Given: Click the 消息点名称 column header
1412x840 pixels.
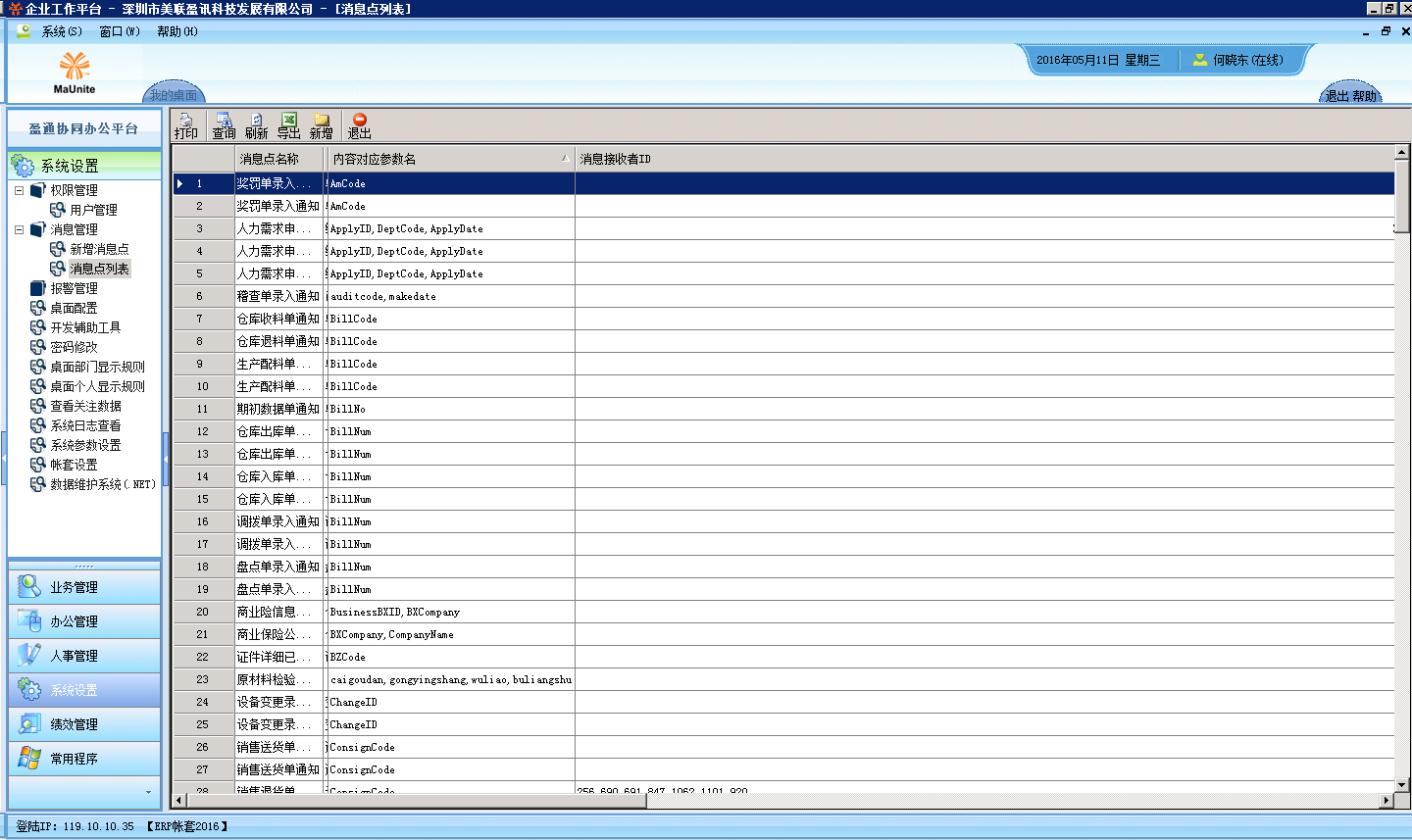Looking at the screenshot, I should click(x=278, y=159).
